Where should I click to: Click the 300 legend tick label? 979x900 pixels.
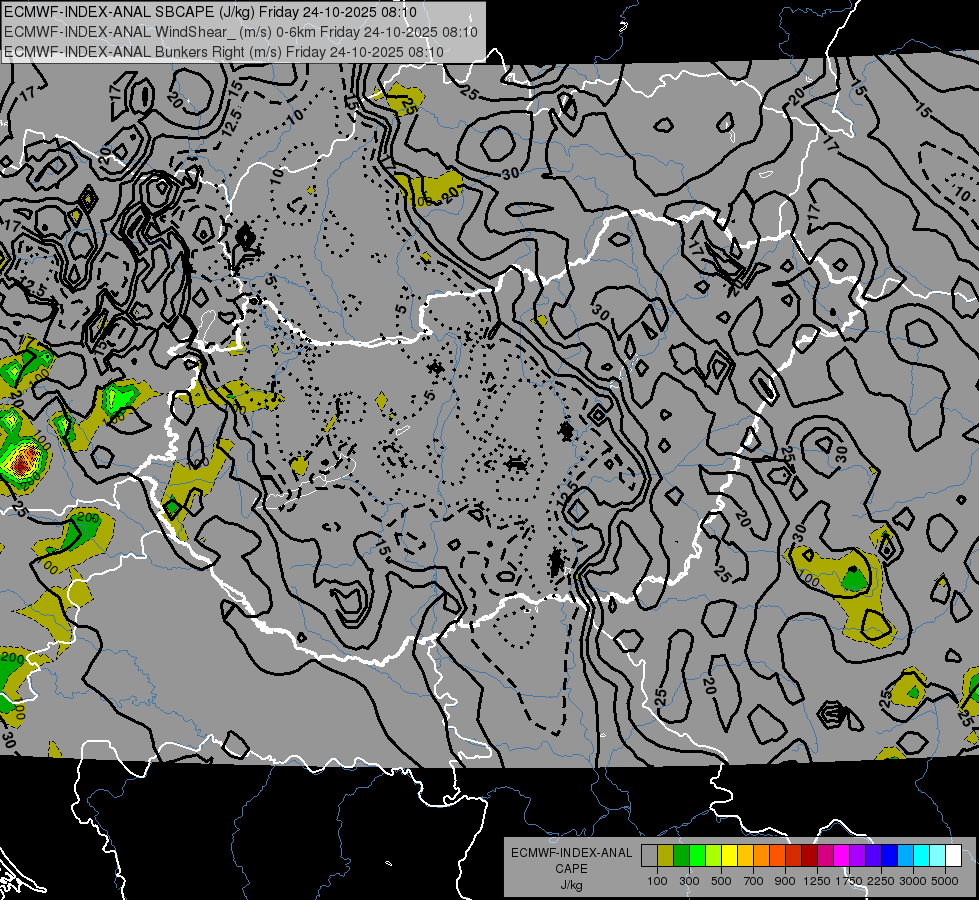pyautogui.click(x=689, y=881)
